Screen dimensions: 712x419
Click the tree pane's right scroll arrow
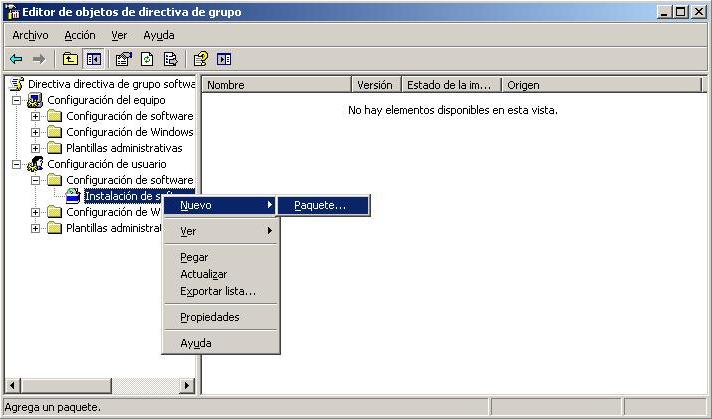(187, 385)
